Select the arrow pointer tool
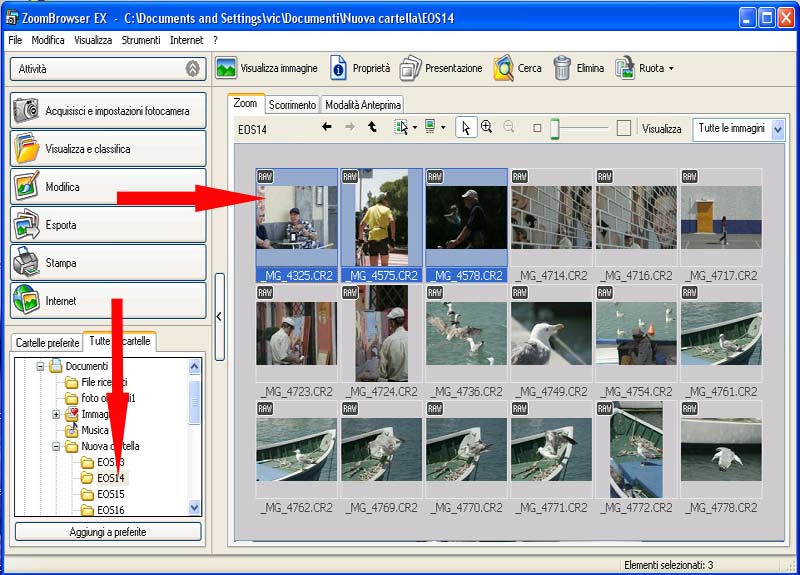This screenshot has width=800, height=575. (x=465, y=128)
